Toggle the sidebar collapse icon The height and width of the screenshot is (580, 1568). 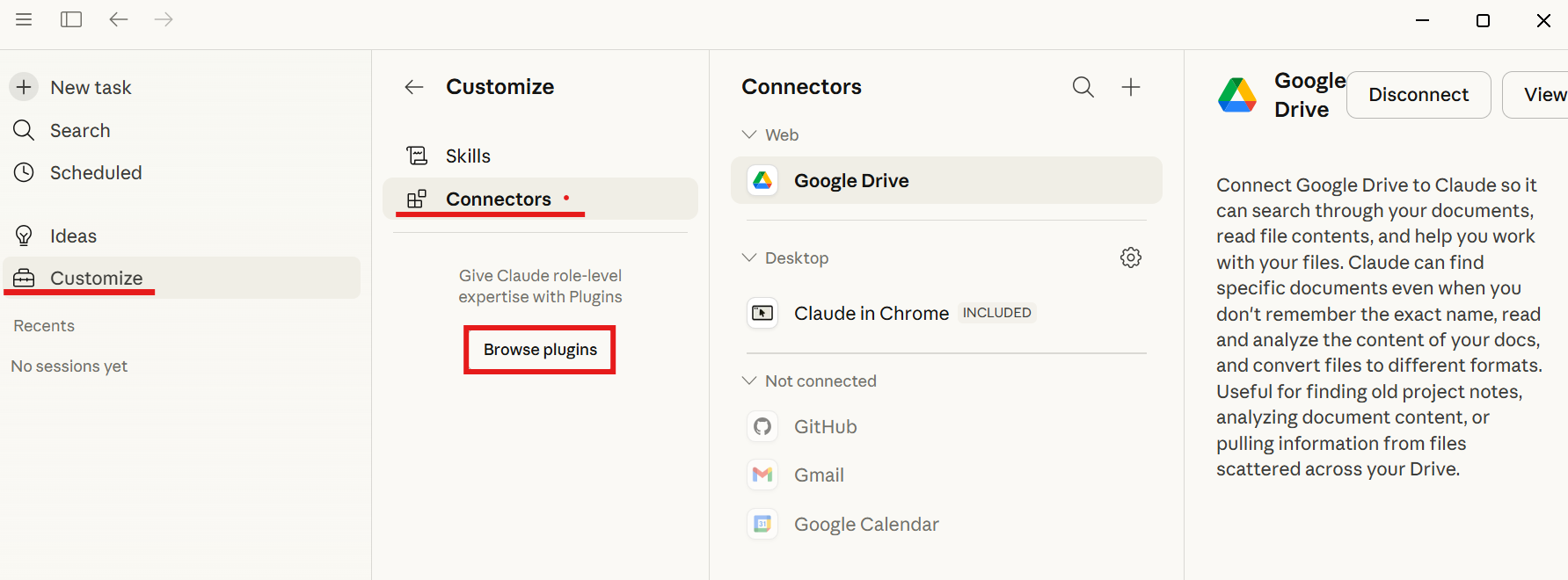(x=70, y=19)
